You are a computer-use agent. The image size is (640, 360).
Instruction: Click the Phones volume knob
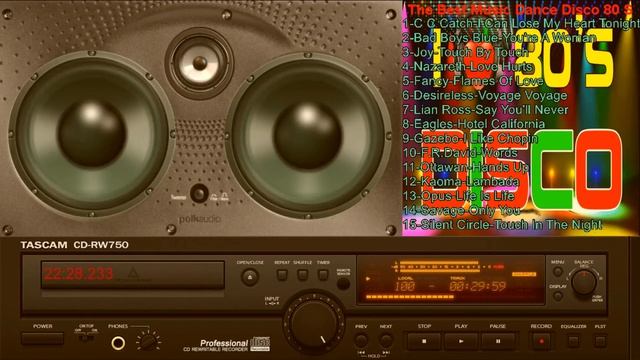click(x=148, y=341)
